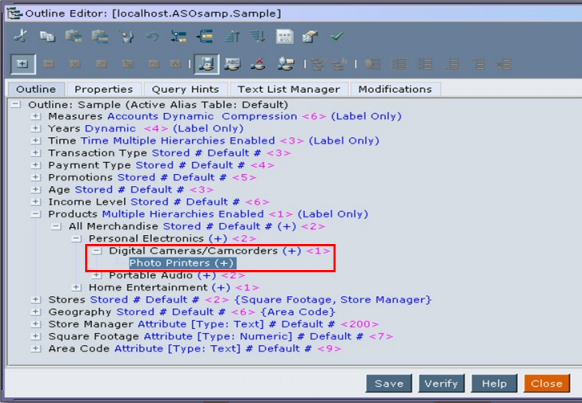The height and width of the screenshot is (403, 582).
Task: Collapse the Personal Electronics node
Action: (x=76, y=239)
